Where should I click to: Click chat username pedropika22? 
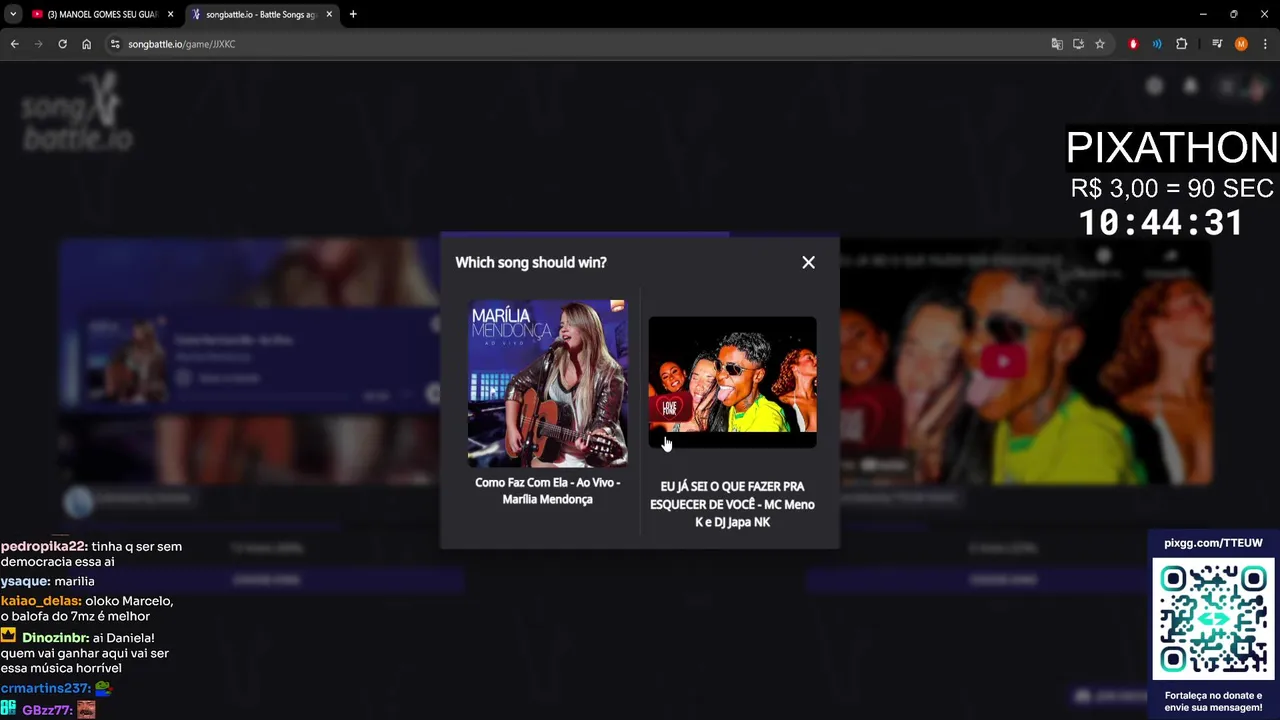44,547
